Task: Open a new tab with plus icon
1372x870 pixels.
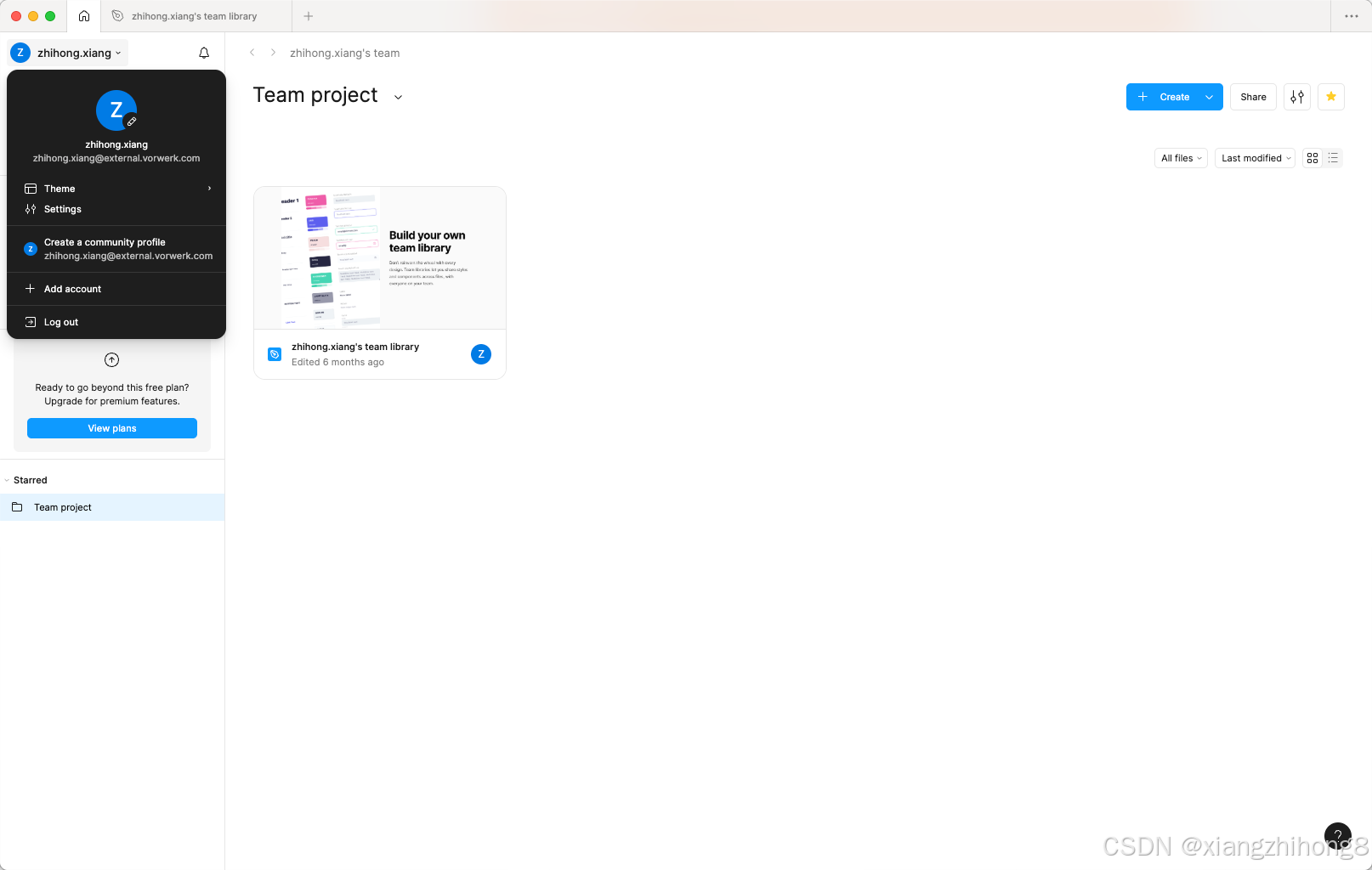Action: click(309, 16)
